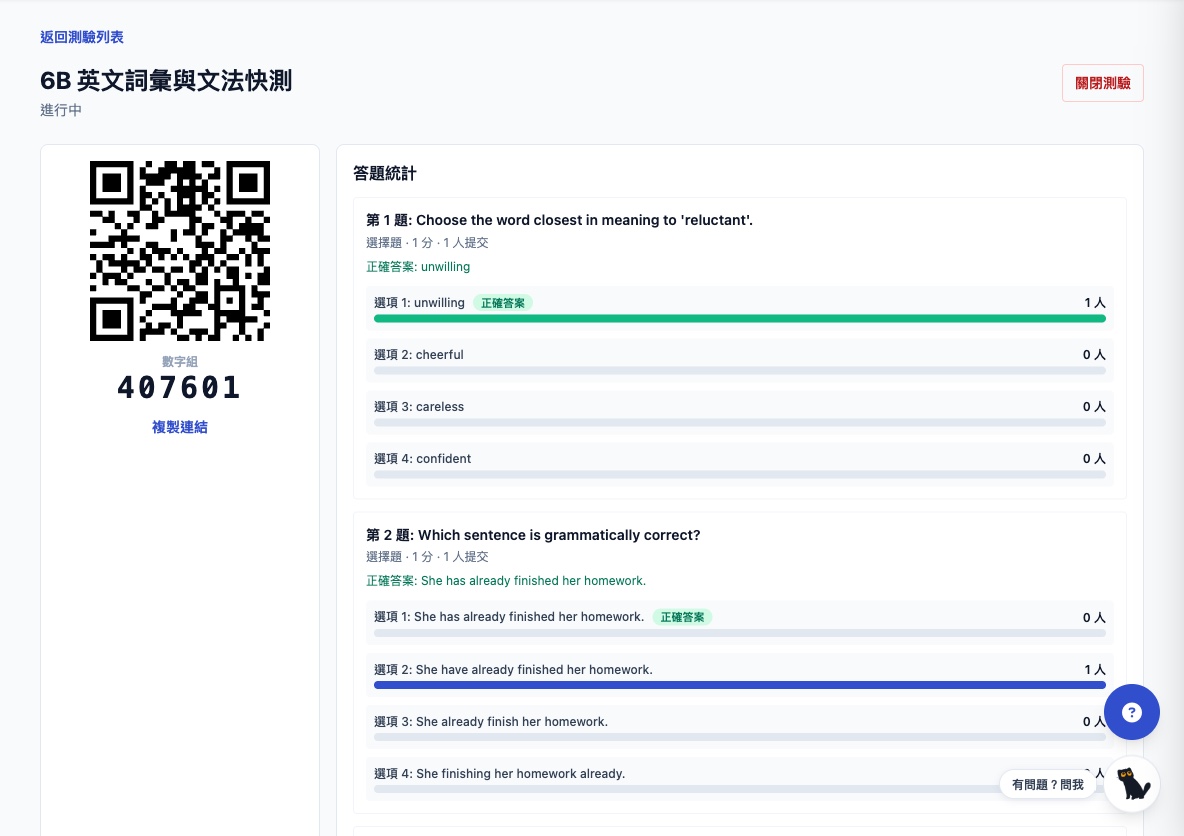Click question 2 title 'Which sentence is grammatically correct?'

533,535
